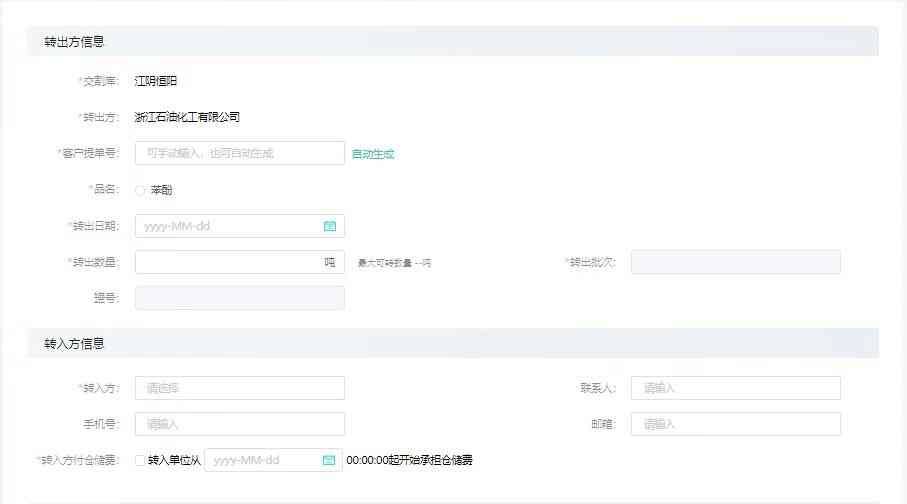The width and height of the screenshot is (907, 504).
Task: Click the 江阴恒阳 交割库 value
Action: (156, 81)
